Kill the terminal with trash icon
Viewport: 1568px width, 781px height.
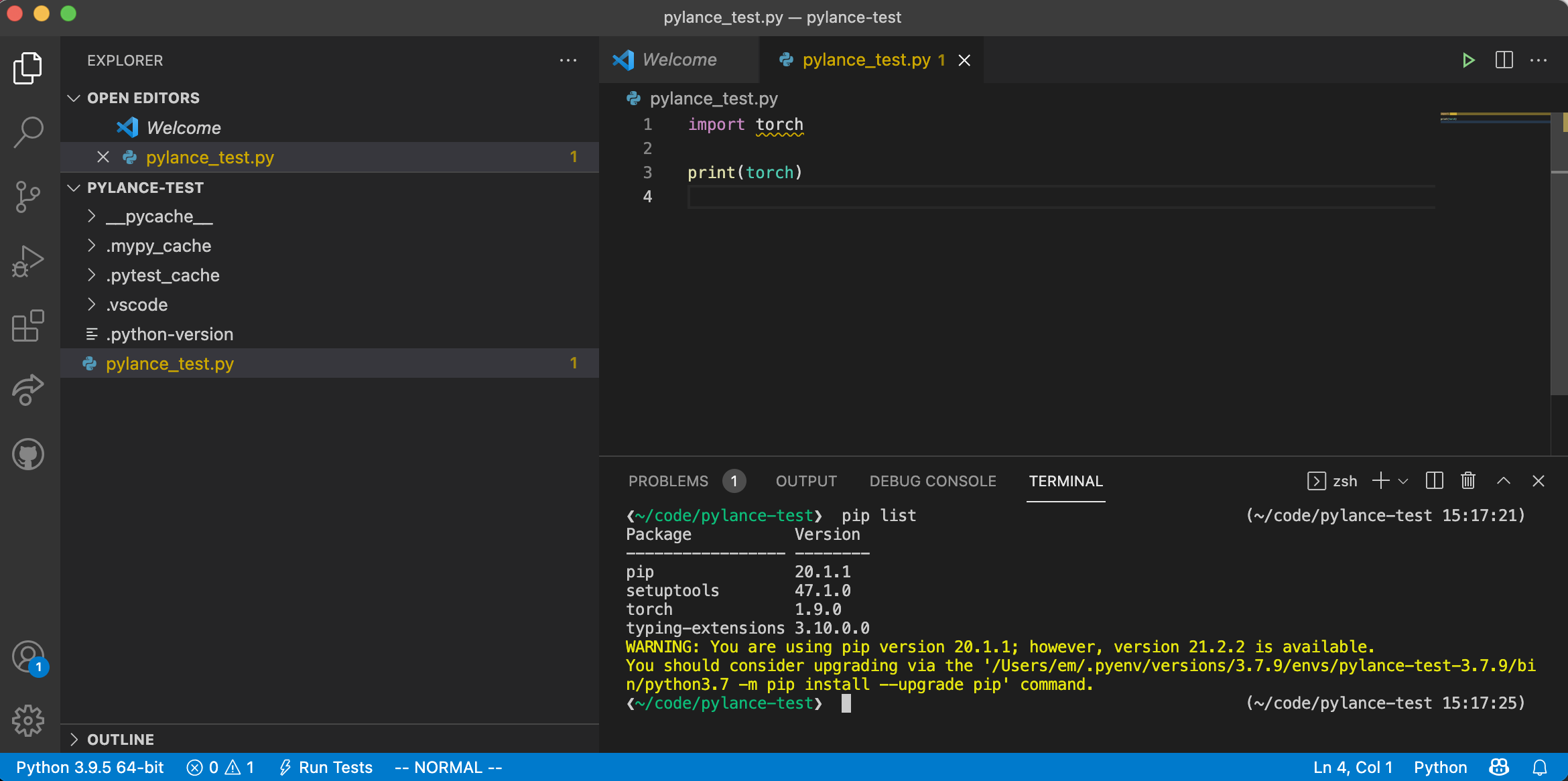[1467, 481]
